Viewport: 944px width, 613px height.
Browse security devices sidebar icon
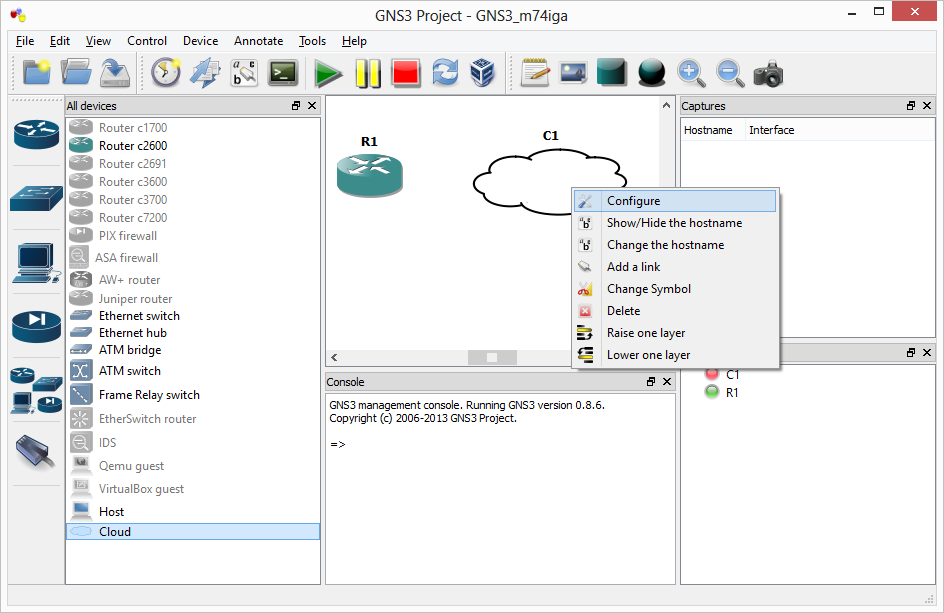[36, 326]
